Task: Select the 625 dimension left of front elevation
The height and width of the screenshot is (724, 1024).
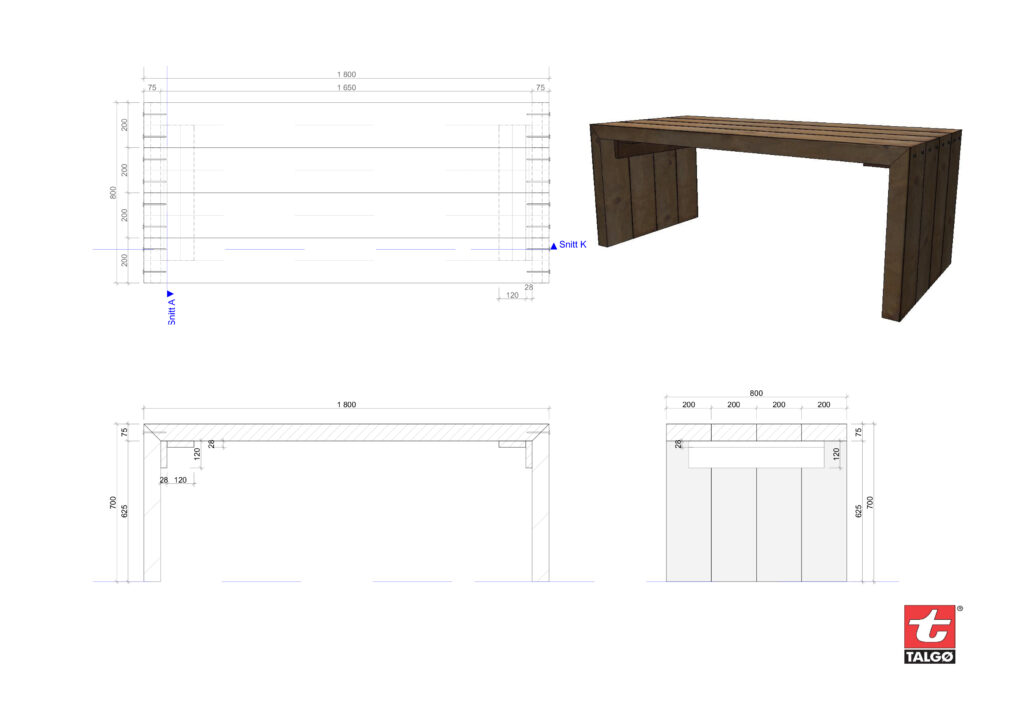Action: tap(124, 510)
